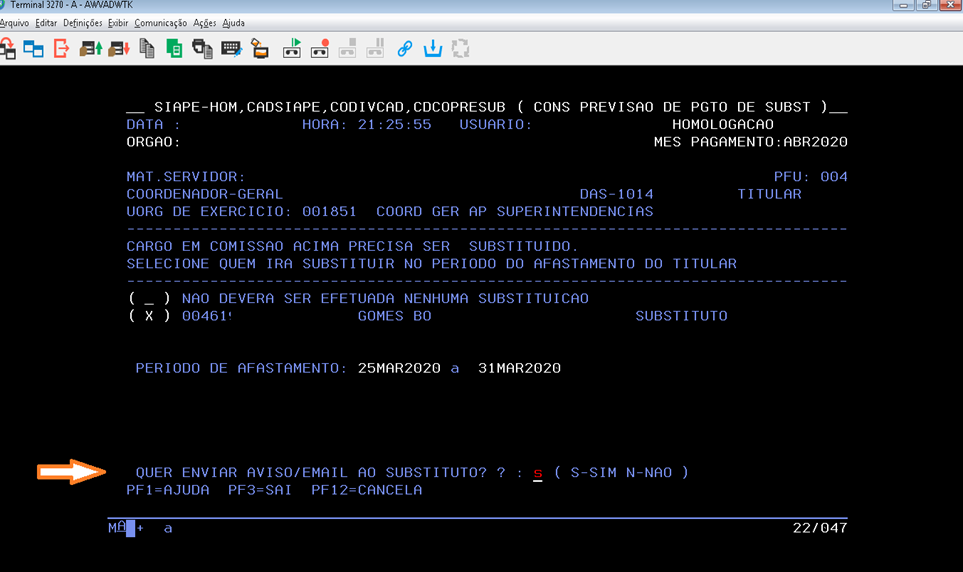Click the play macro icon
The height and width of the screenshot is (572, 963).
pyautogui.click(x=292, y=48)
